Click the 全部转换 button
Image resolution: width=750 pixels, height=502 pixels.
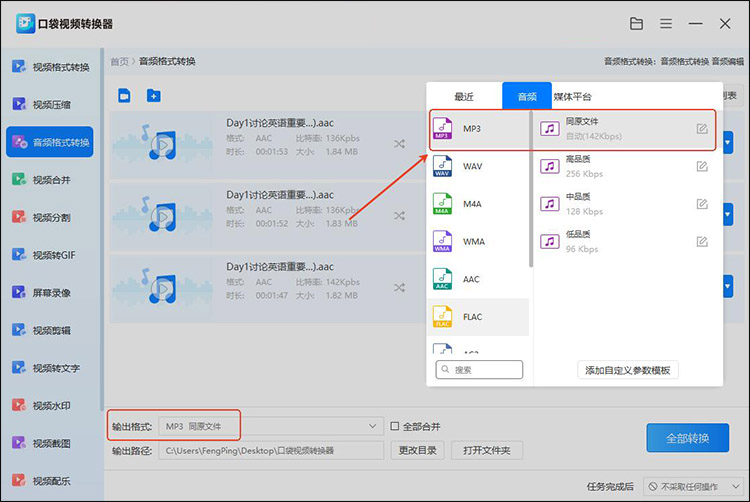coord(687,438)
